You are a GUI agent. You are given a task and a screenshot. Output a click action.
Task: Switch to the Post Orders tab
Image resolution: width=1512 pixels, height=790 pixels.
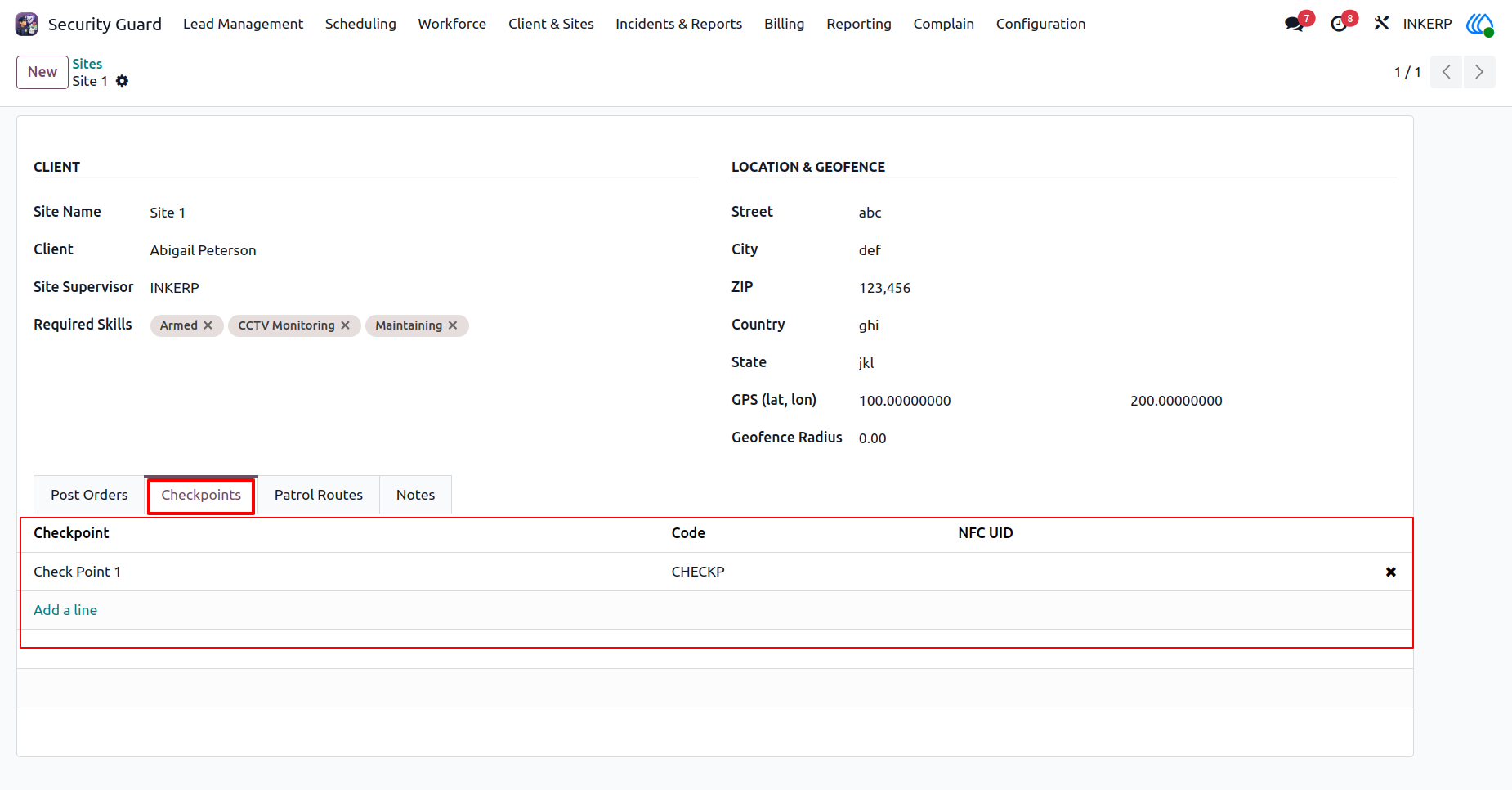[89, 495]
